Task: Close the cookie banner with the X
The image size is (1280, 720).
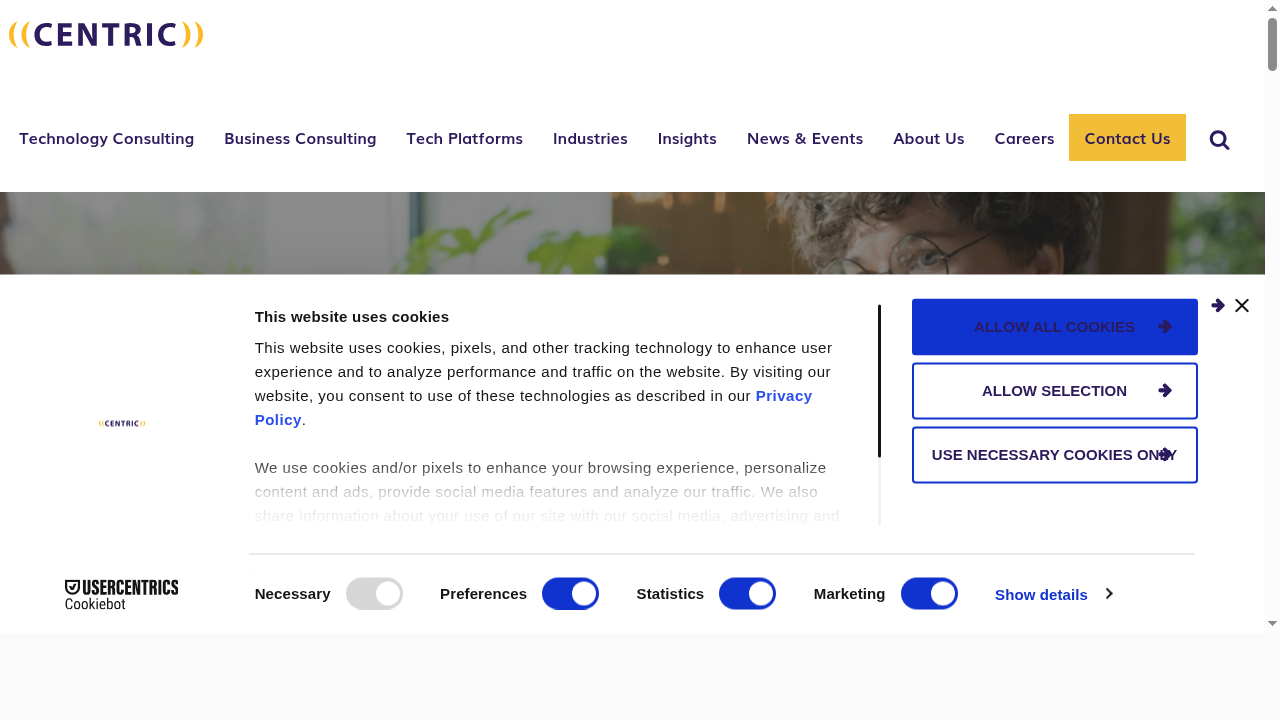Action: coord(1242,306)
